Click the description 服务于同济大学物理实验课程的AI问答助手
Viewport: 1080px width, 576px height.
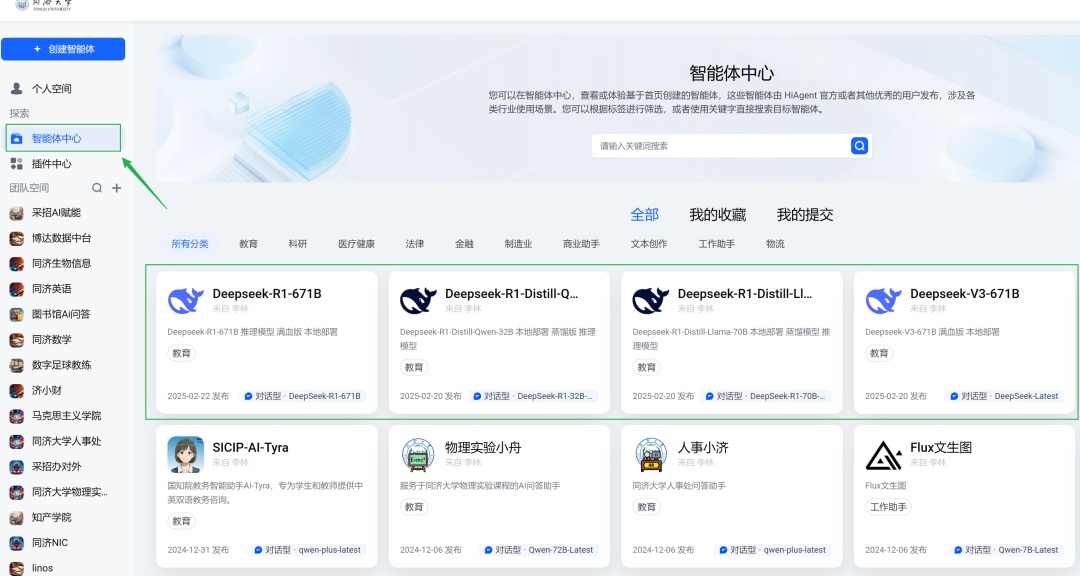(480, 486)
